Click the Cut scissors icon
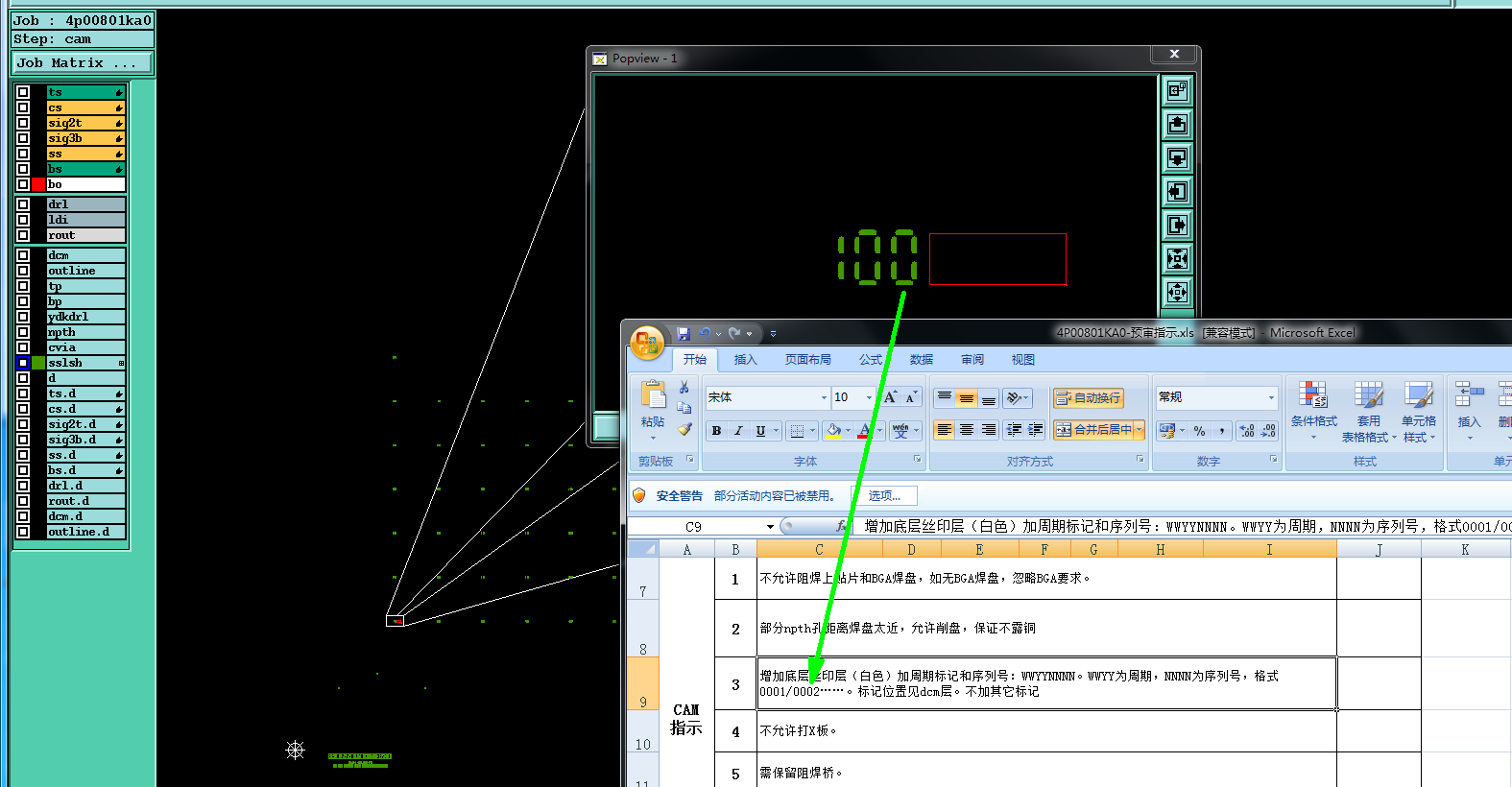1512x787 pixels. click(684, 387)
